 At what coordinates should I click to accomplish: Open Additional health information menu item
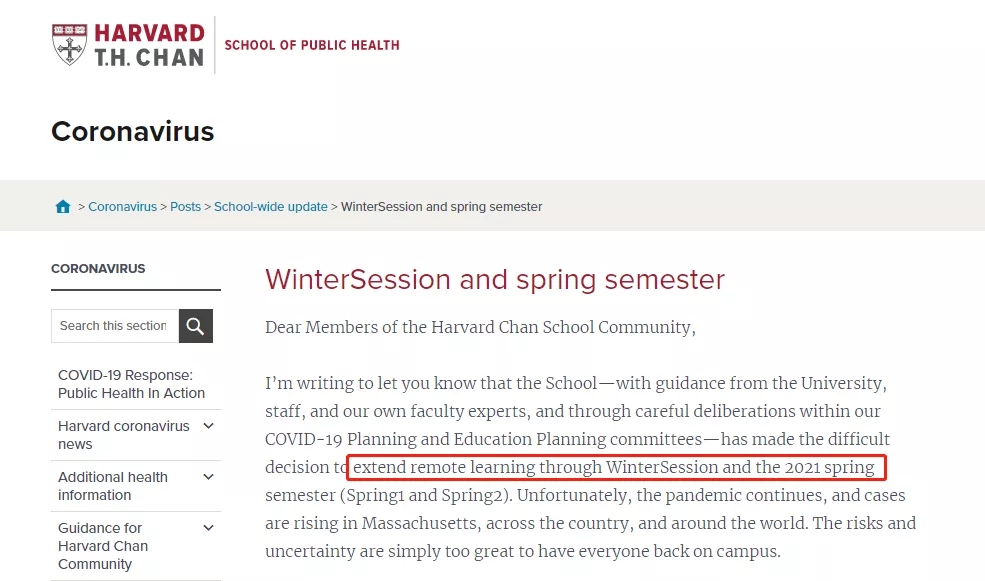pos(113,486)
